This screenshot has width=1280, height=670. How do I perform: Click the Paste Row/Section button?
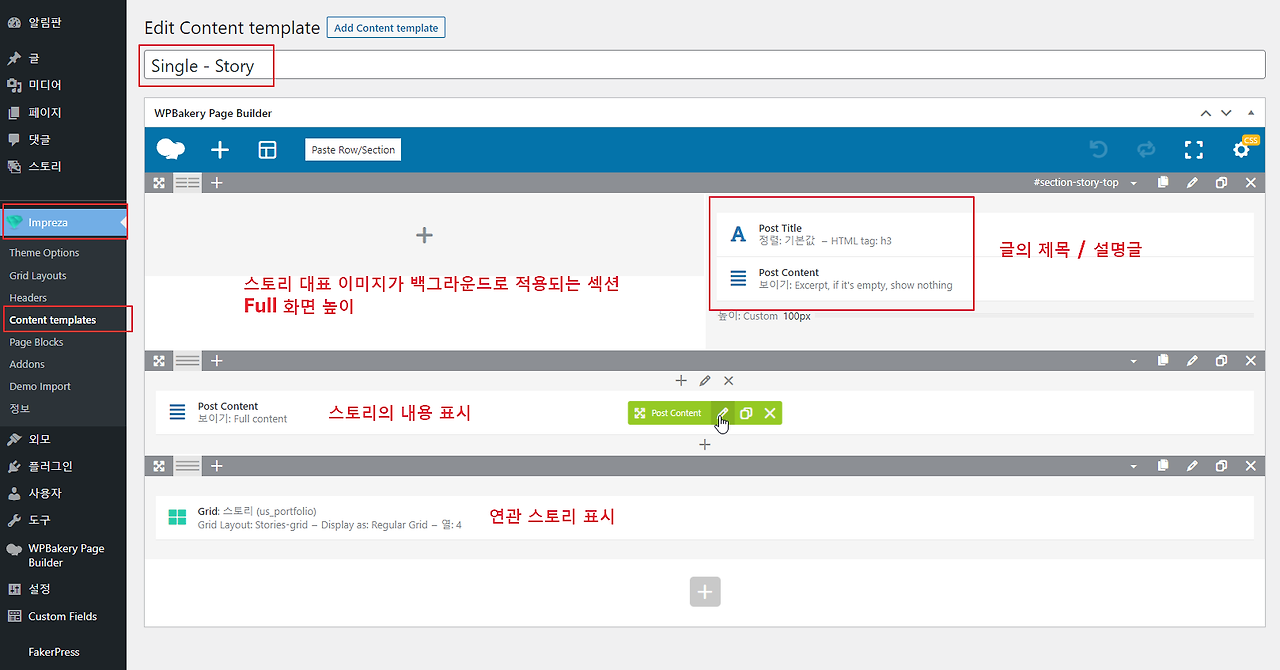[353, 150]
